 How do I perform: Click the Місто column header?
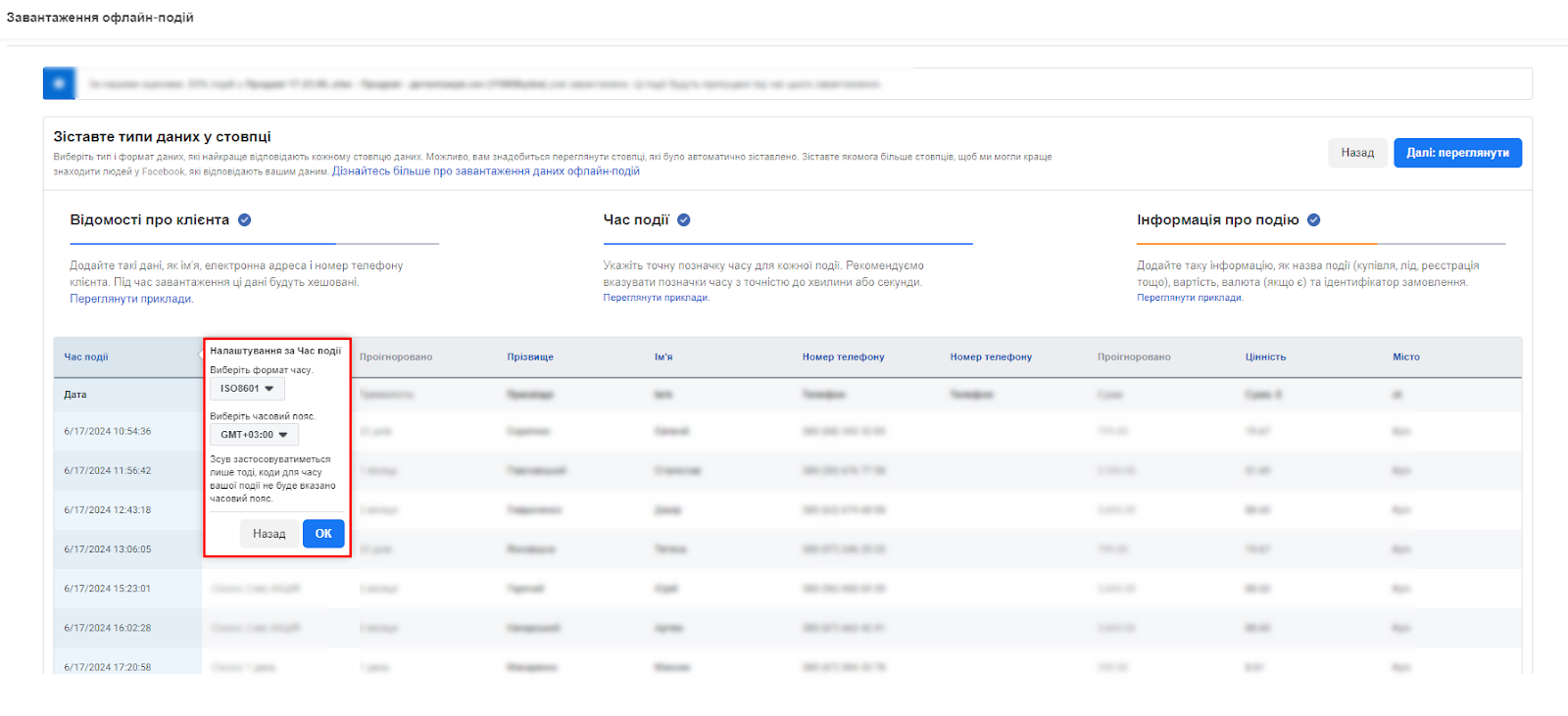(x=1406, y=358)
